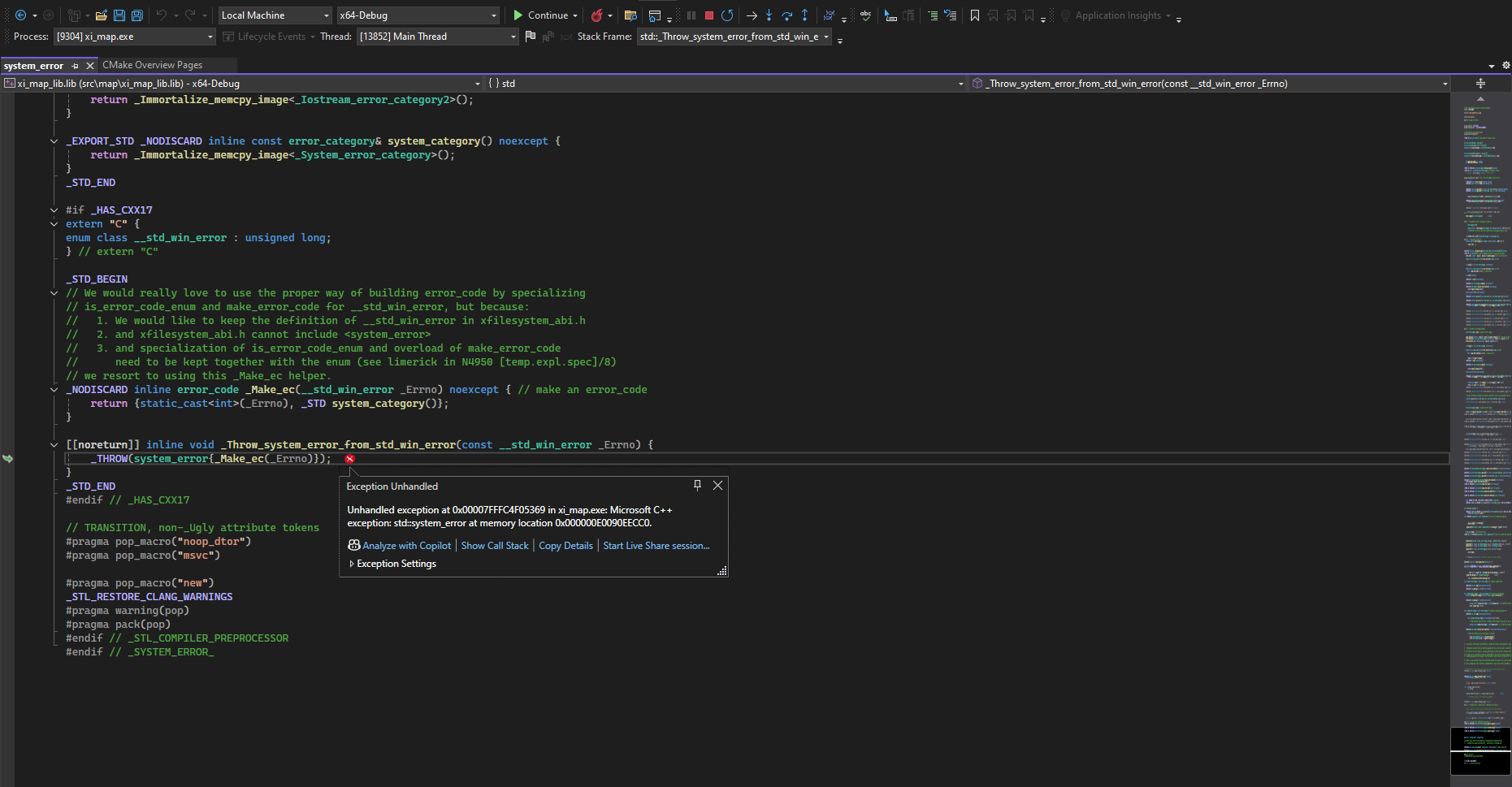Screen dimensions: 1512x787
Task: Click the Save All toolbar icon
Action: [x=137, y=15]
